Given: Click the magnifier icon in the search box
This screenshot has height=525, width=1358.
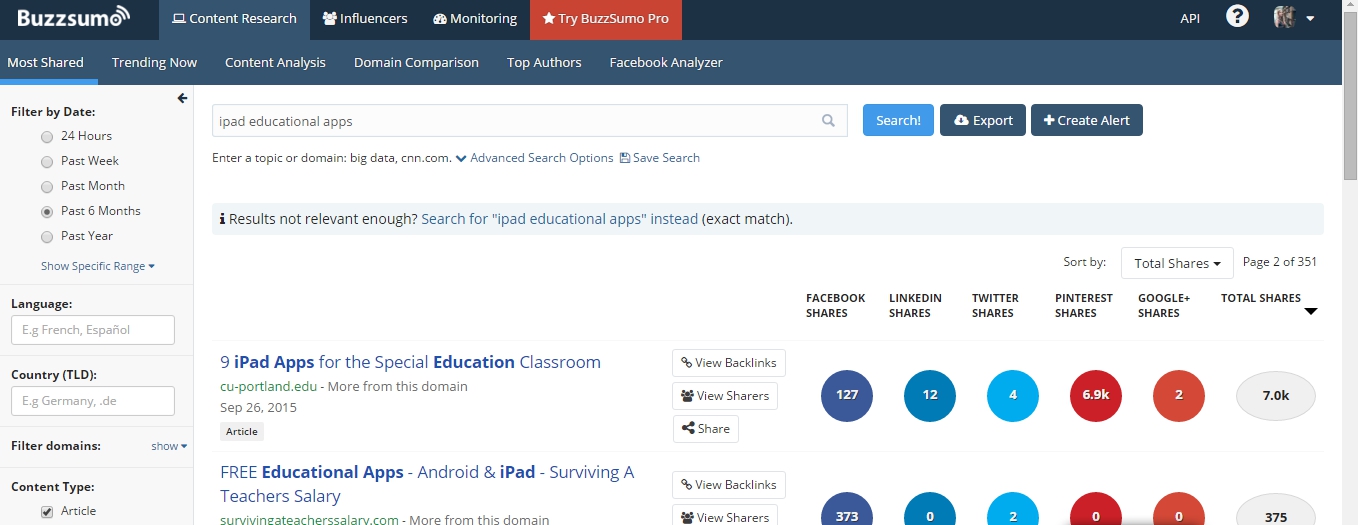Looking at the screenshot, I should (x=828, y=121).
